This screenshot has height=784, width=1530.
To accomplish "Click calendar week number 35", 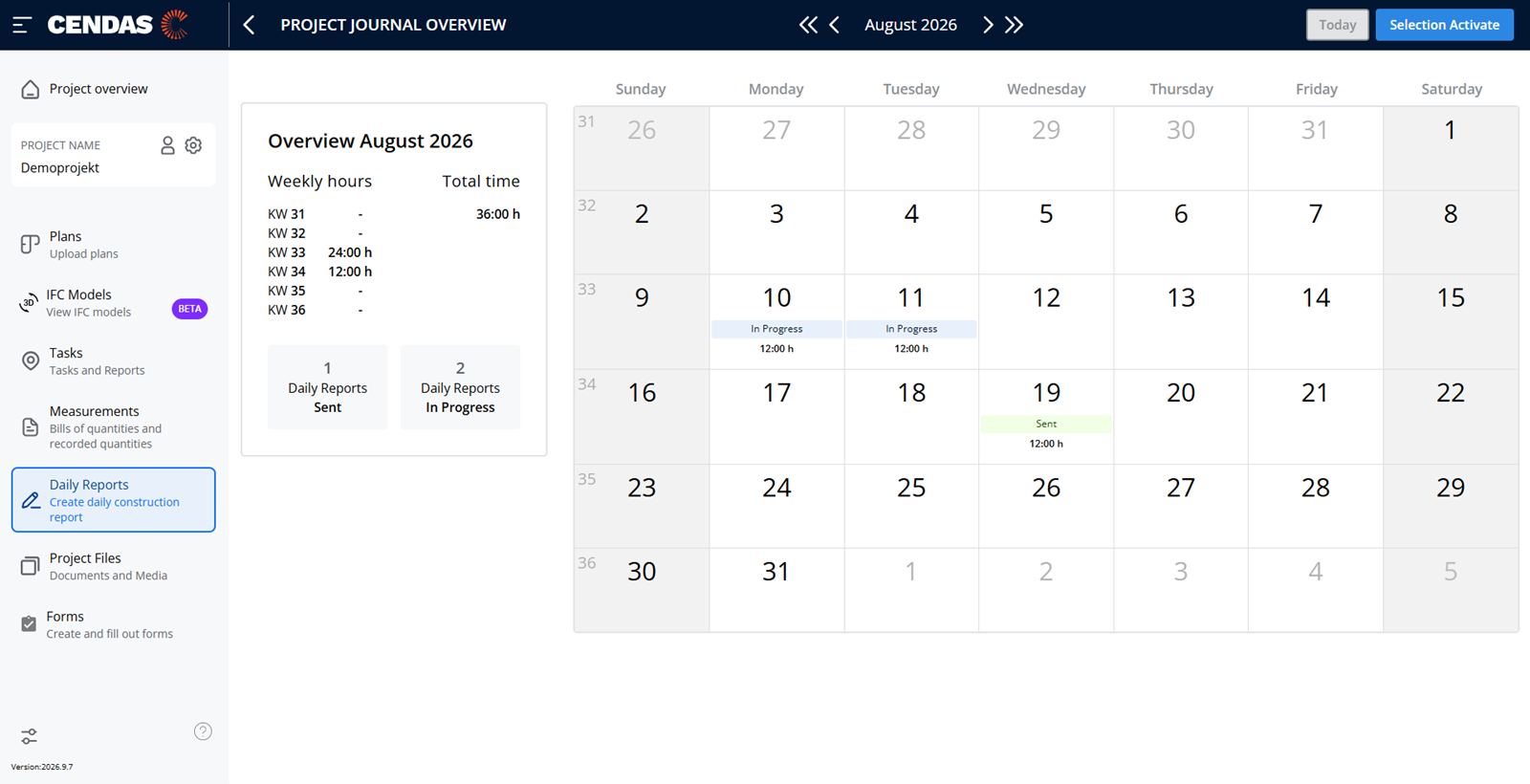I will pos(586,479).
